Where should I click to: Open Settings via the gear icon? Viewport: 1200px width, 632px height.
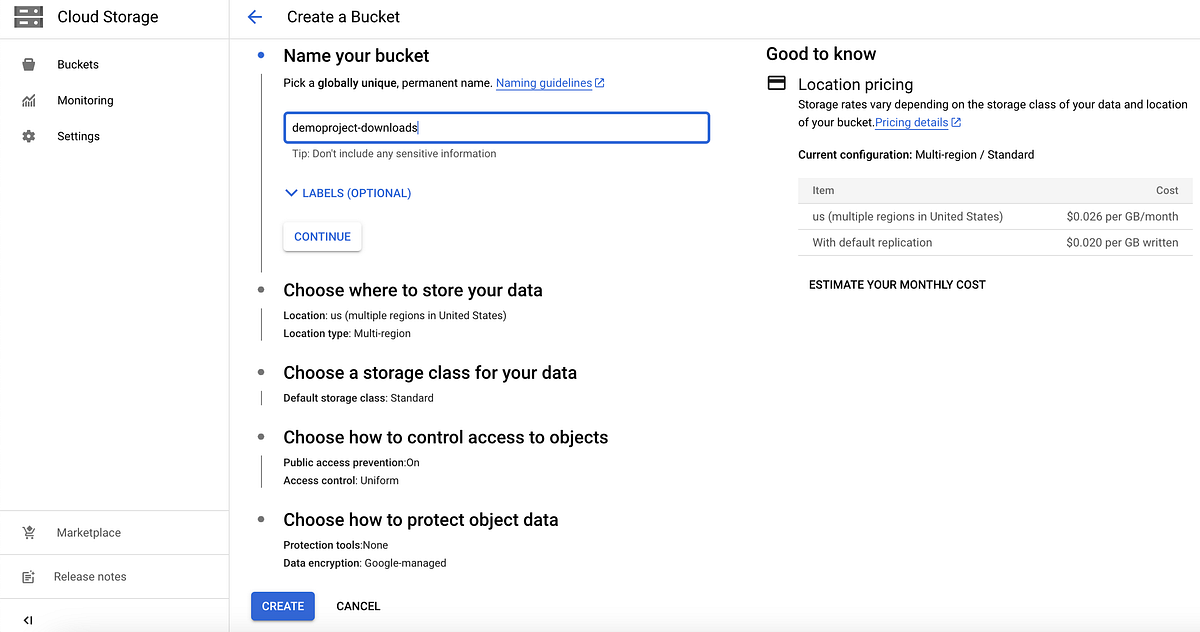tap(30, 136)
